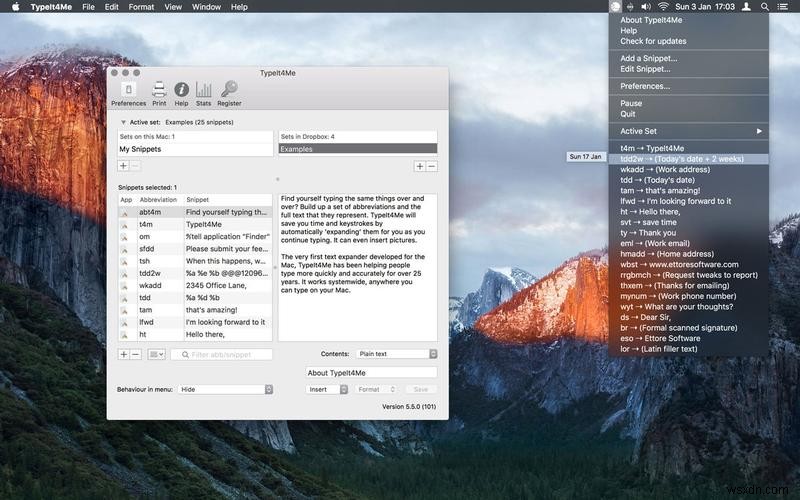The image size is (800, 500).
Task: Click the Snippet column header
Action: [228, 200]
